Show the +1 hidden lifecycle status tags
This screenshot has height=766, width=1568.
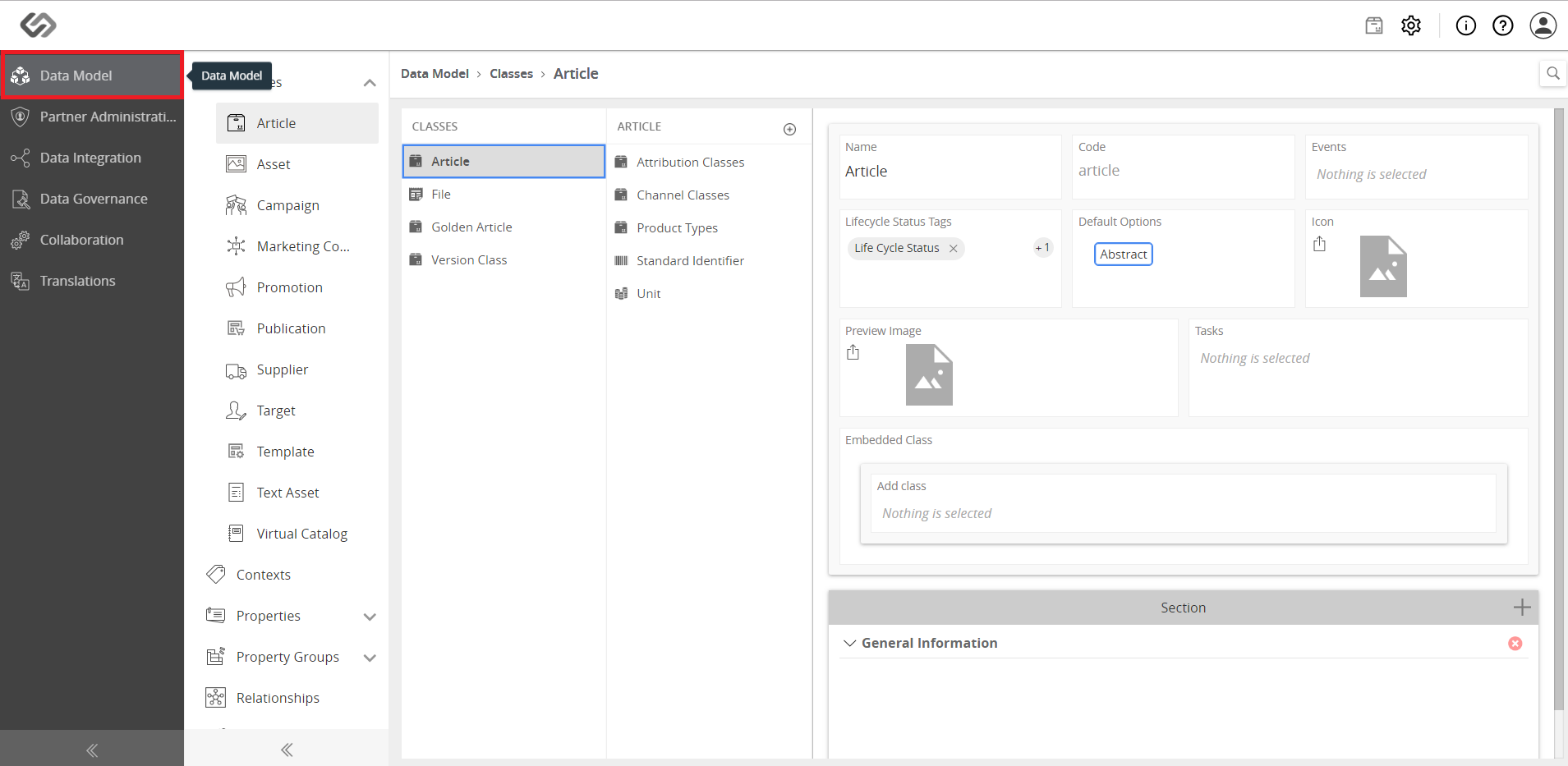1043,248
